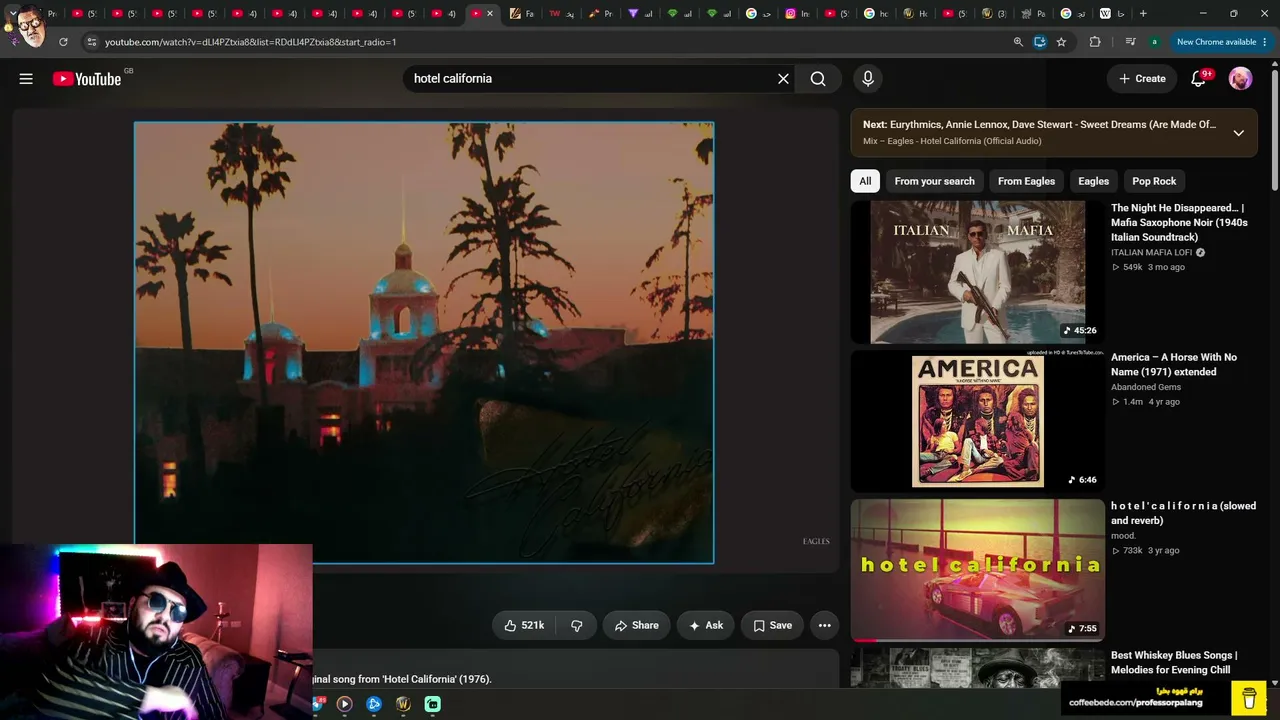Select the From Eagles chip

click(x=1026, y=181)
